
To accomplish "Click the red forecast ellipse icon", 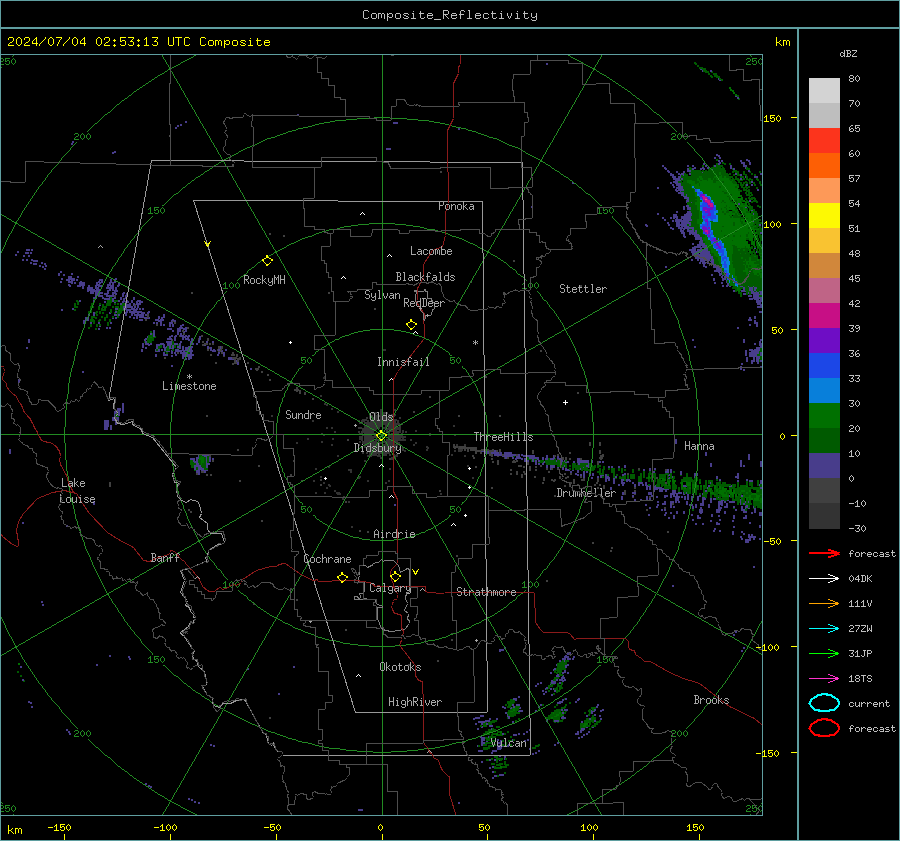I will coord(824,728).
